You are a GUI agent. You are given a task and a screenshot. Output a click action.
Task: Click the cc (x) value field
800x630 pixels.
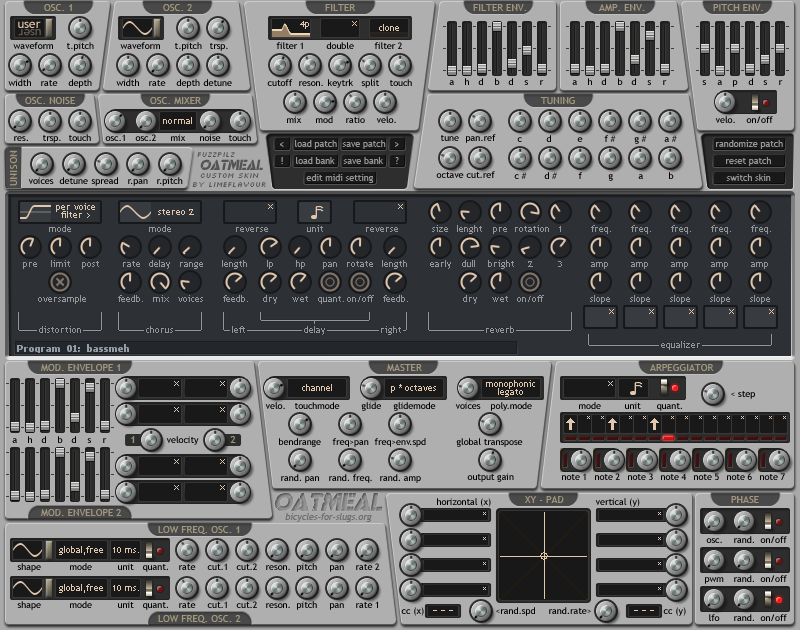tap(442, 611)
